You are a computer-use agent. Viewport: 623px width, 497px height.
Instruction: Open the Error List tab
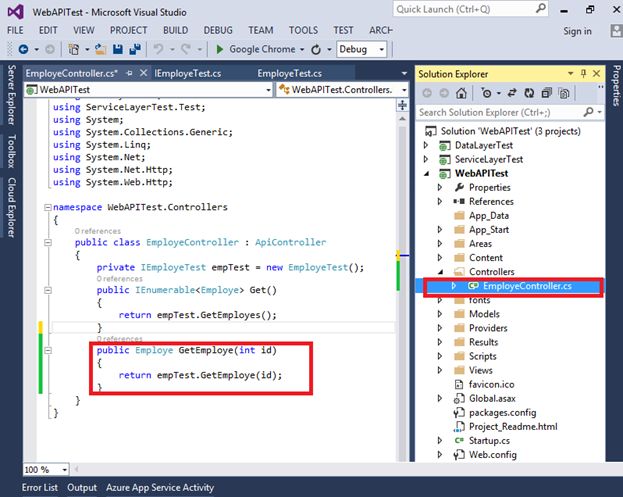tap(40, 487)
